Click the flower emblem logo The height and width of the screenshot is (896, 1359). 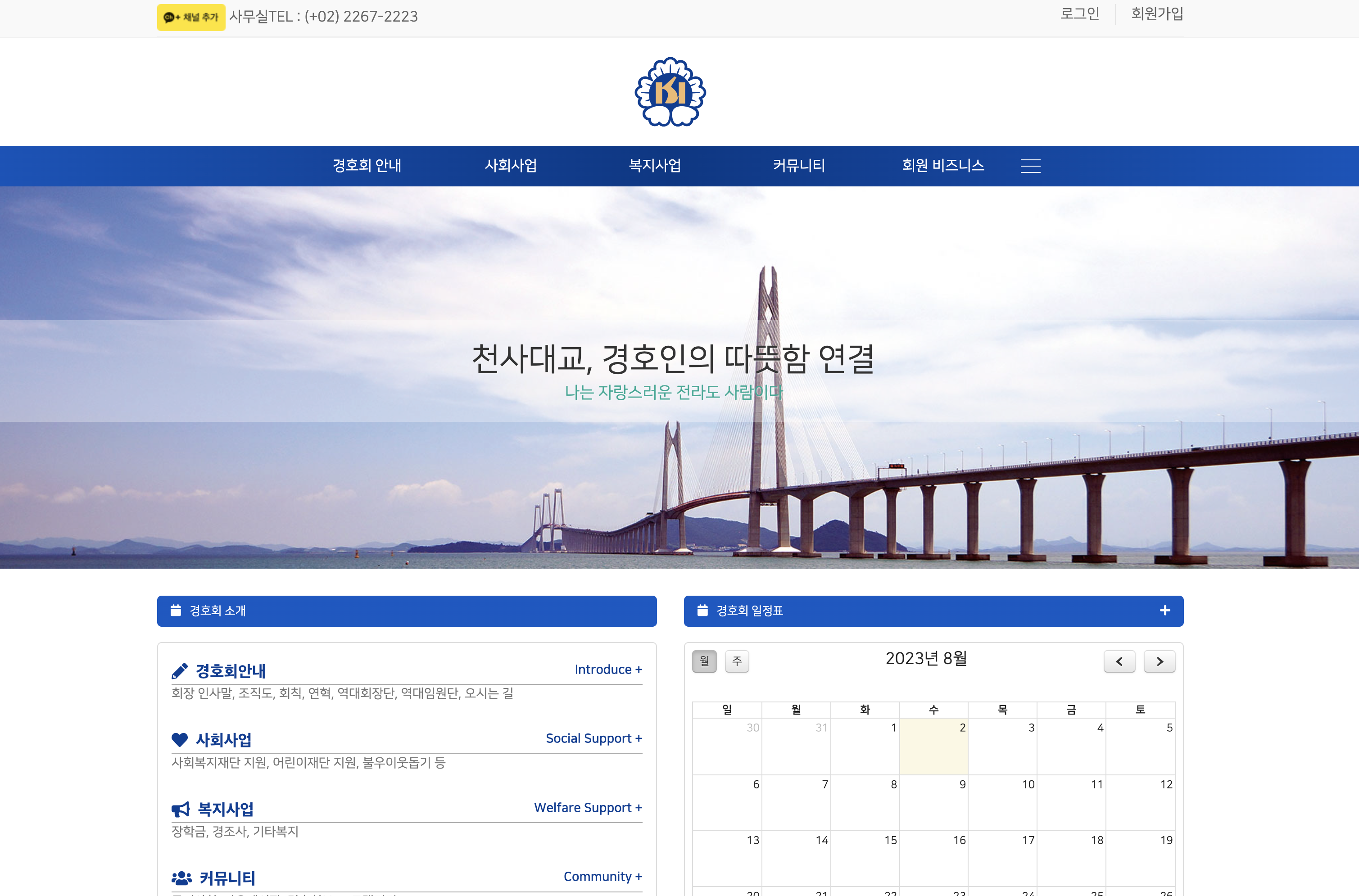[x=670, y=92]
